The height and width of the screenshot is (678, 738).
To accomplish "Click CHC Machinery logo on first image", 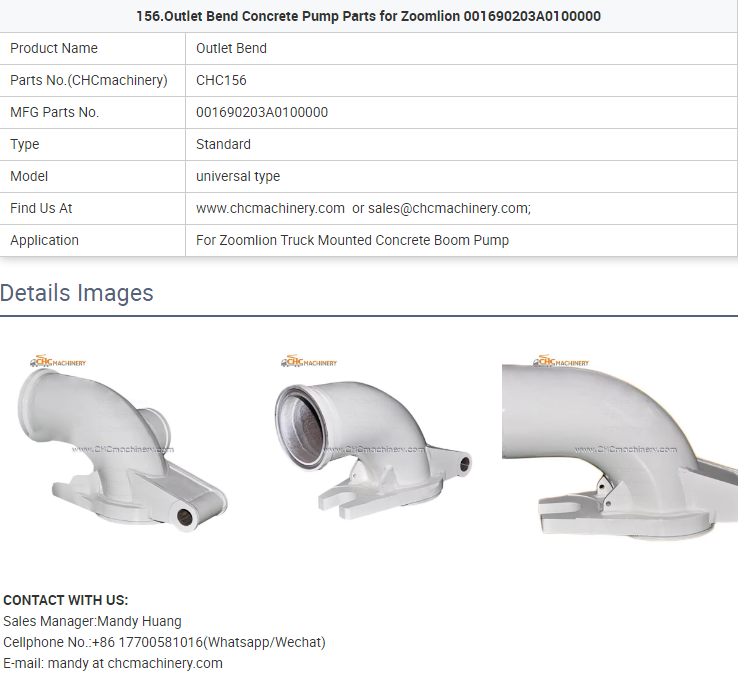I will (x=58, y=361).
